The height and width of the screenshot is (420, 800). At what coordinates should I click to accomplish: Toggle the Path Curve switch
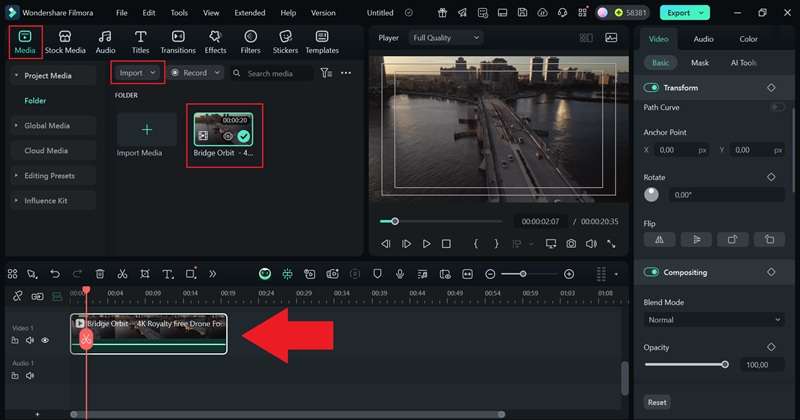778,107
